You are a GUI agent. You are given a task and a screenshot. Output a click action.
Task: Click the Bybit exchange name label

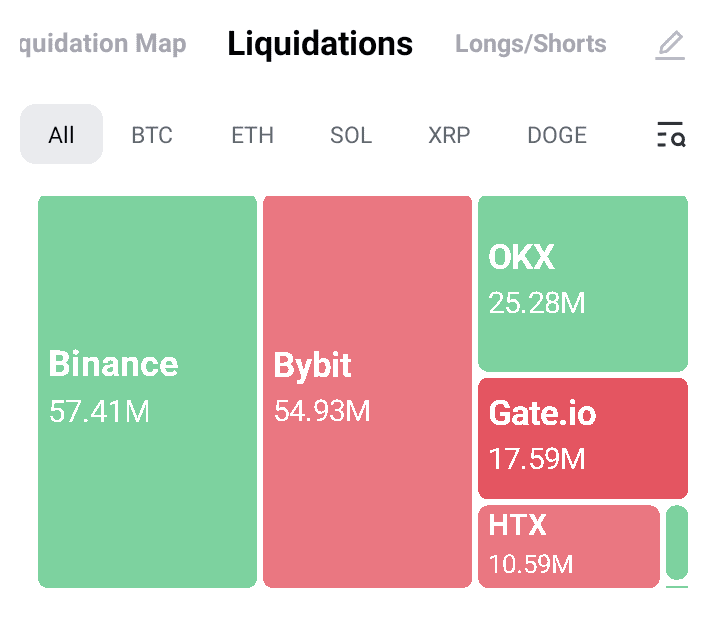312,366
